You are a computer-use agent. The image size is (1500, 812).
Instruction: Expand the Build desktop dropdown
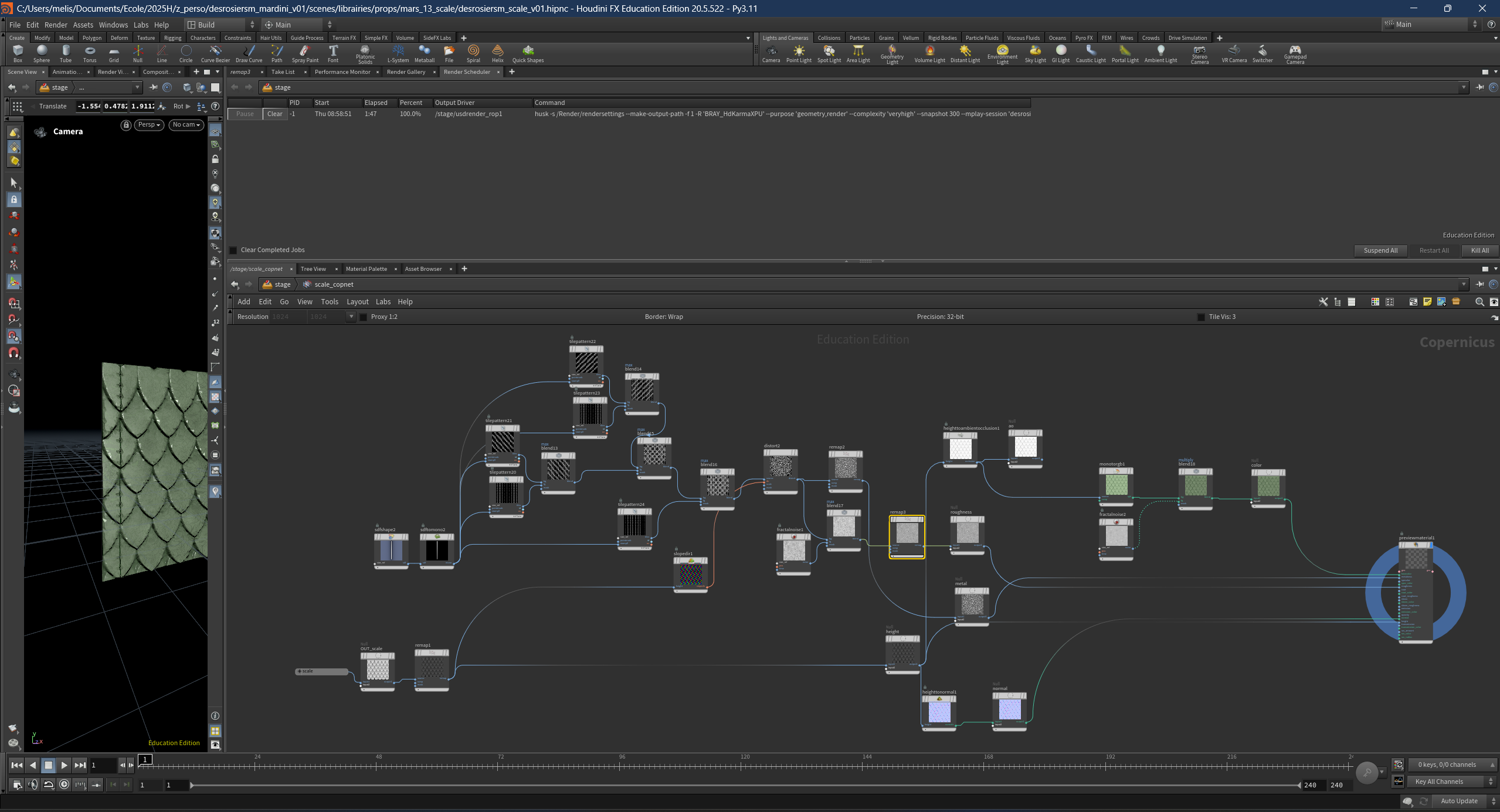coord(221,25)
